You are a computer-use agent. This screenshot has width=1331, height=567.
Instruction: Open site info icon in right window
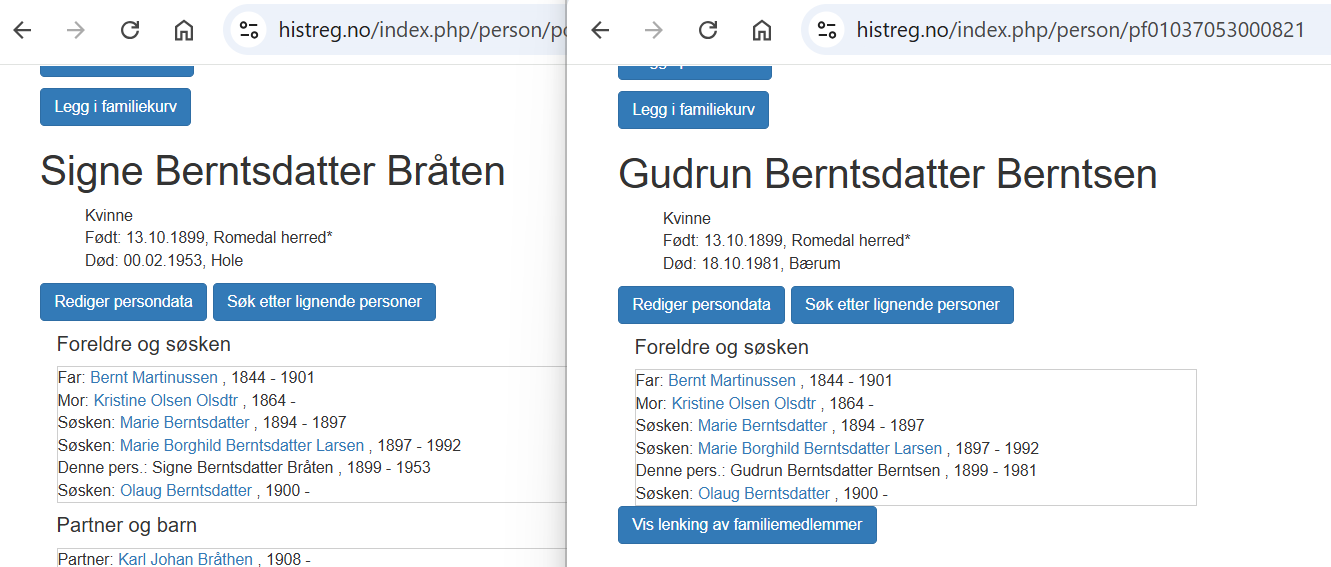827,30
